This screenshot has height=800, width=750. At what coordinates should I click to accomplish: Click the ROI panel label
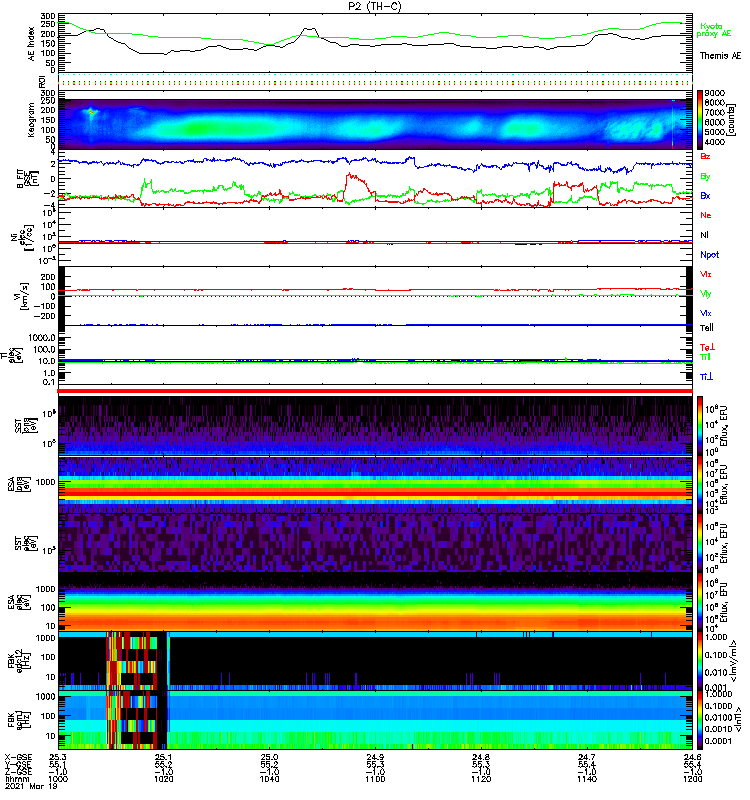42,82
